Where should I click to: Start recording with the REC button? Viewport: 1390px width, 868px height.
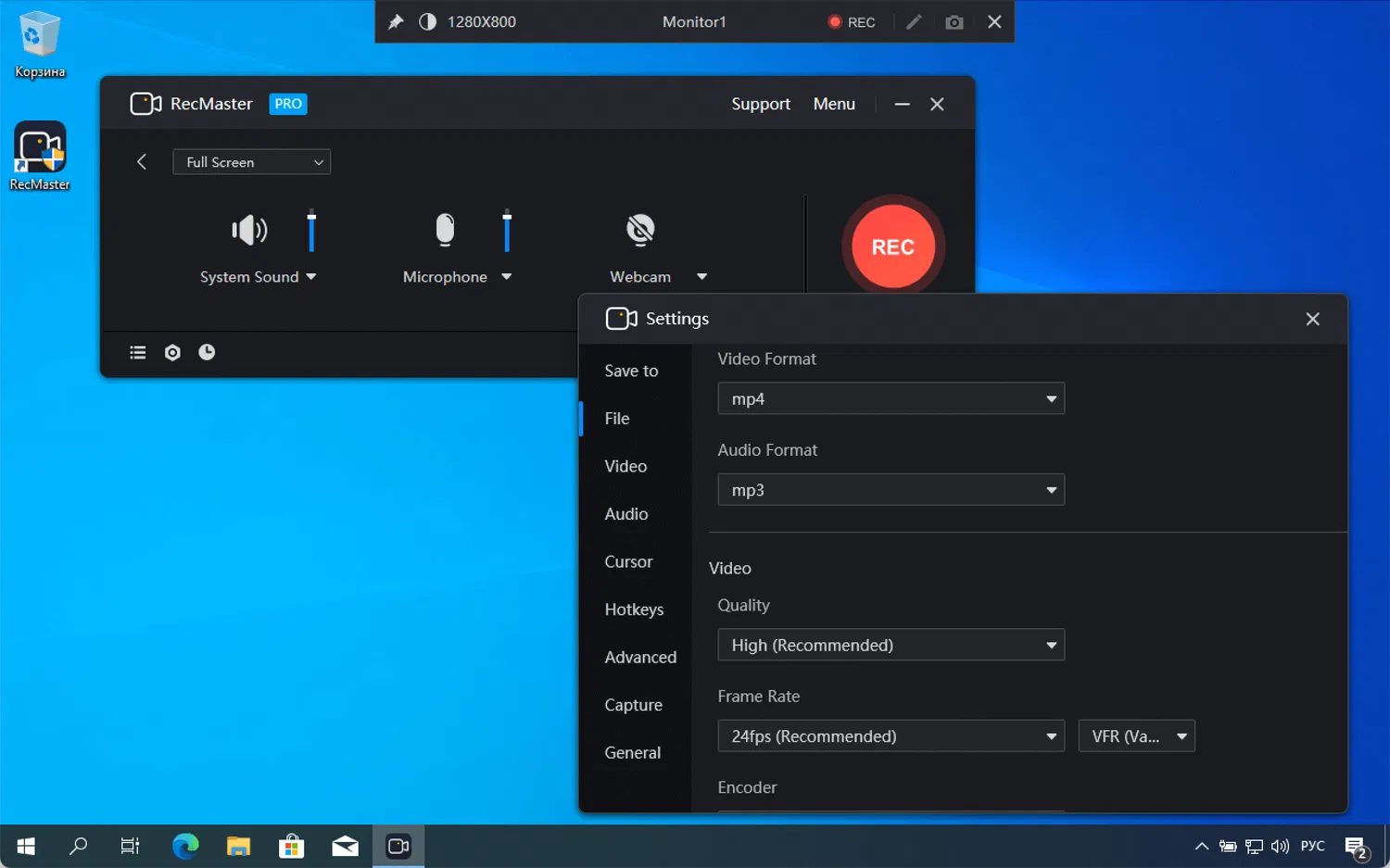tap(891, 245)
